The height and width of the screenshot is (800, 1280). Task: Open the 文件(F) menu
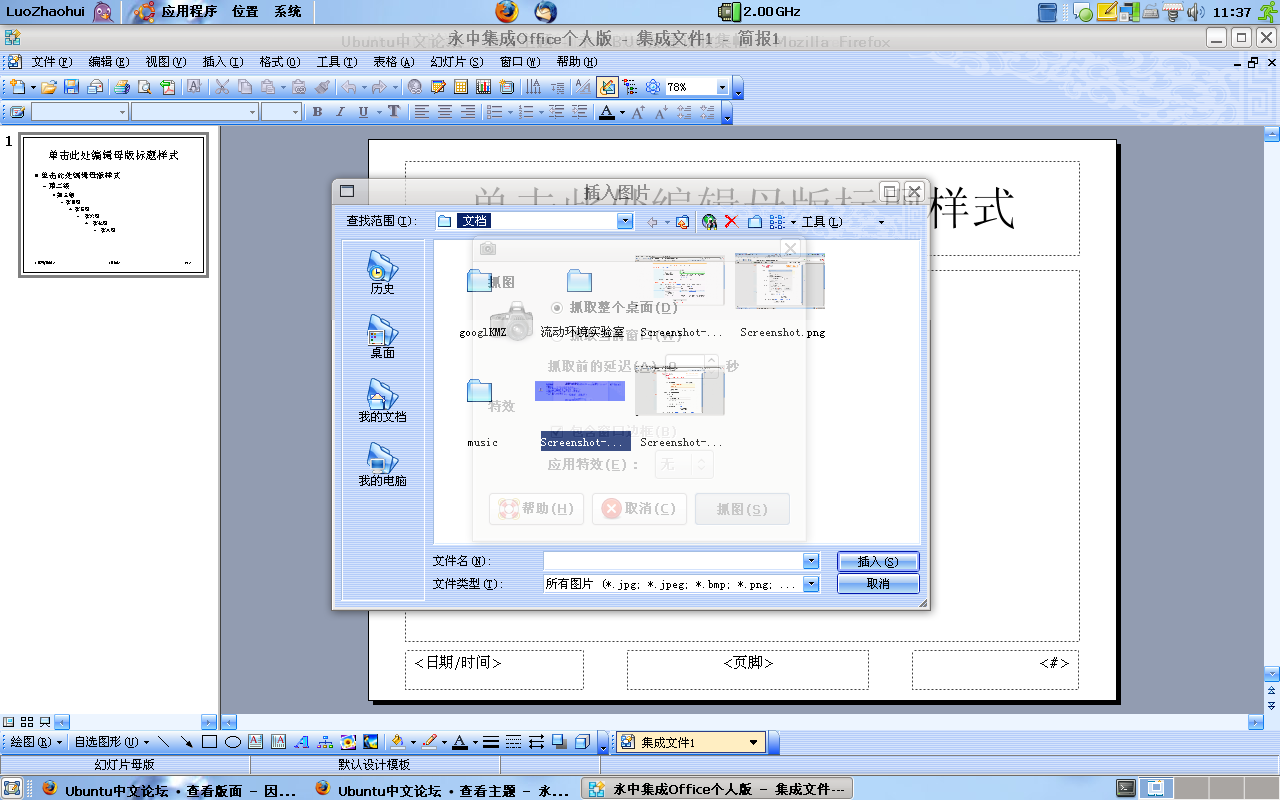pos(52,62)
